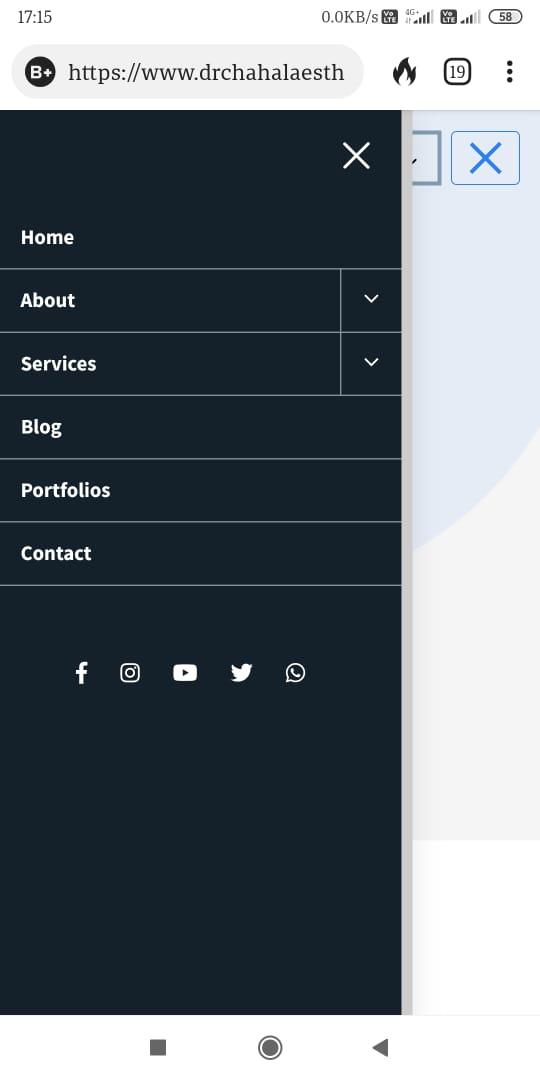This screenshot has width=540, height=1080.
Task: Tap the Android home circle button
Action: click(x=270, y=1048)
